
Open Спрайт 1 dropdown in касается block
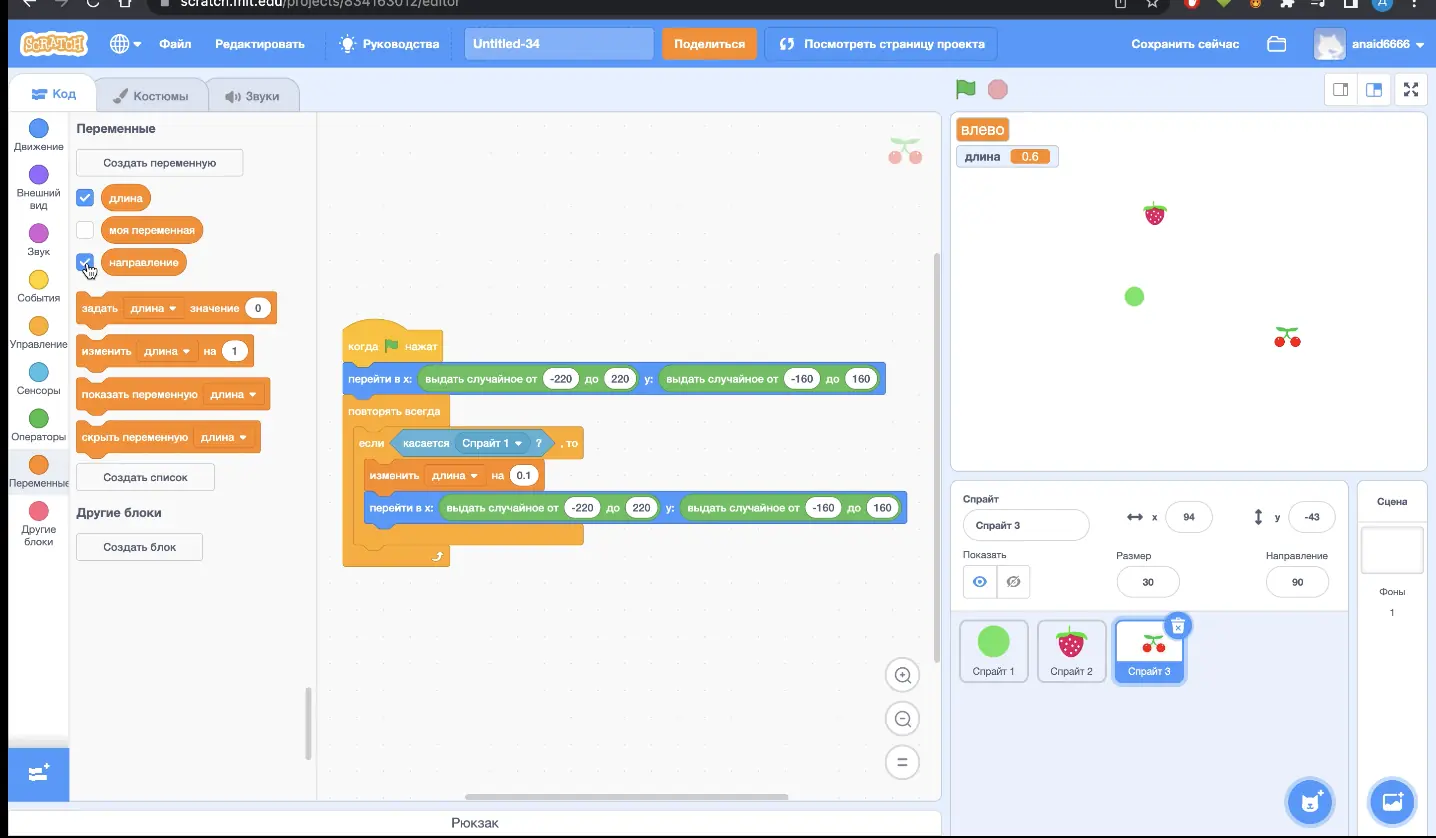(492, 443)
